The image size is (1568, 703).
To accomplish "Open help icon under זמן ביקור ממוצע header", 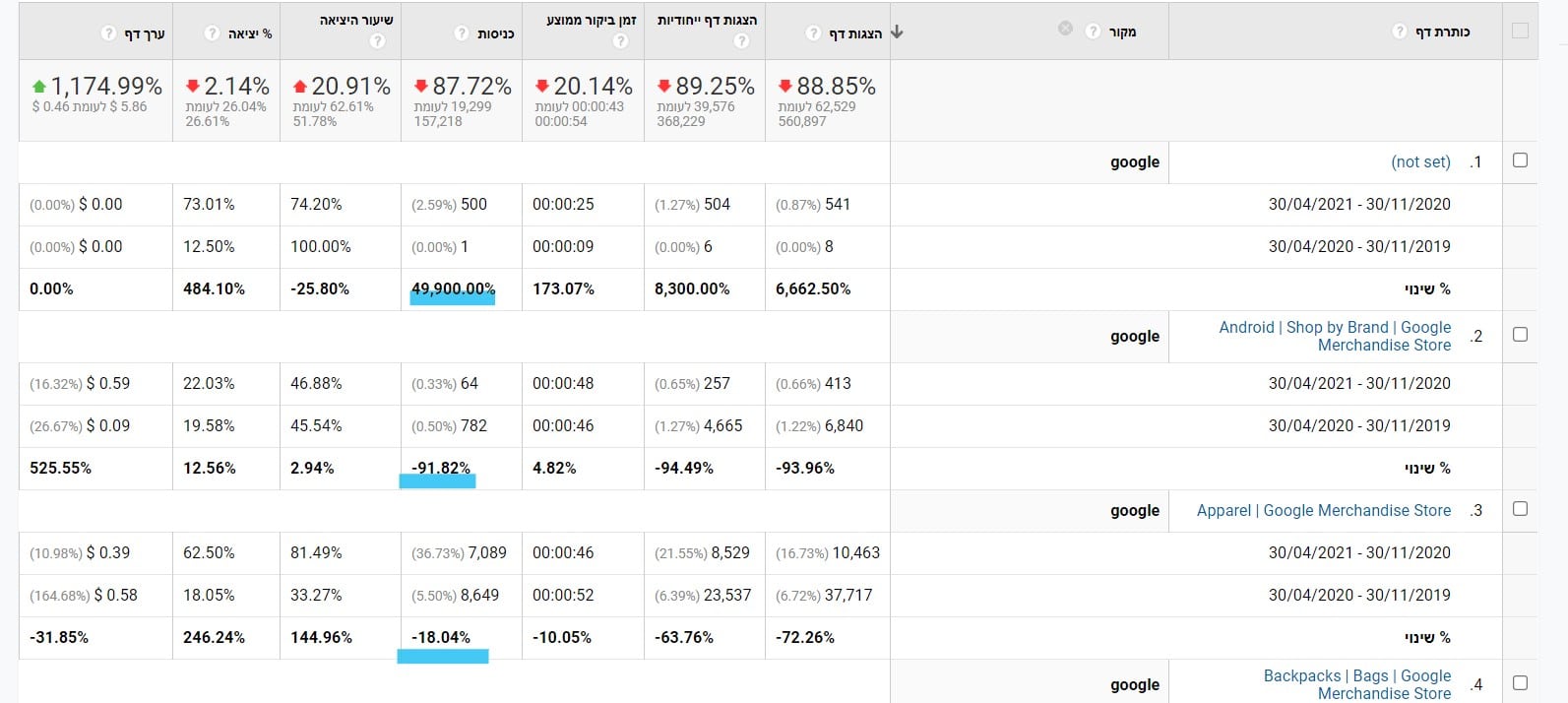I will tap(620, 41).
